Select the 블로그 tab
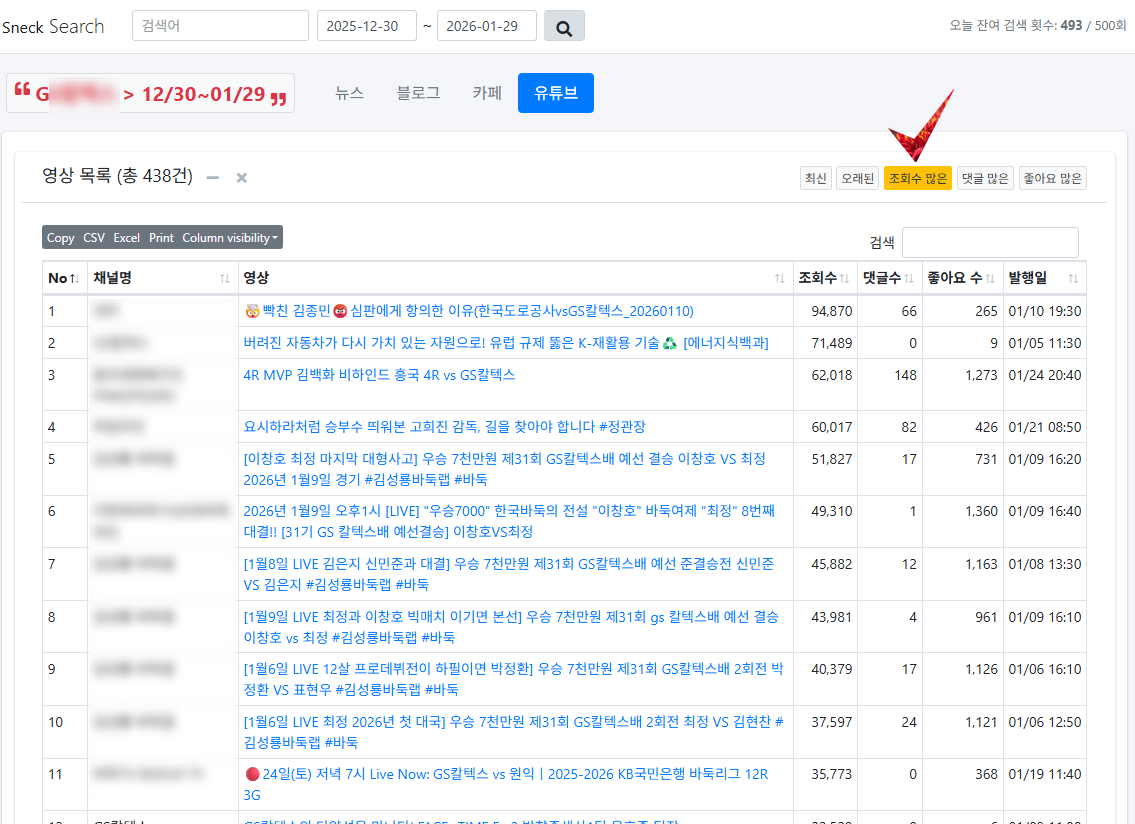The image size is (1135, 824). tap(417, 91)
